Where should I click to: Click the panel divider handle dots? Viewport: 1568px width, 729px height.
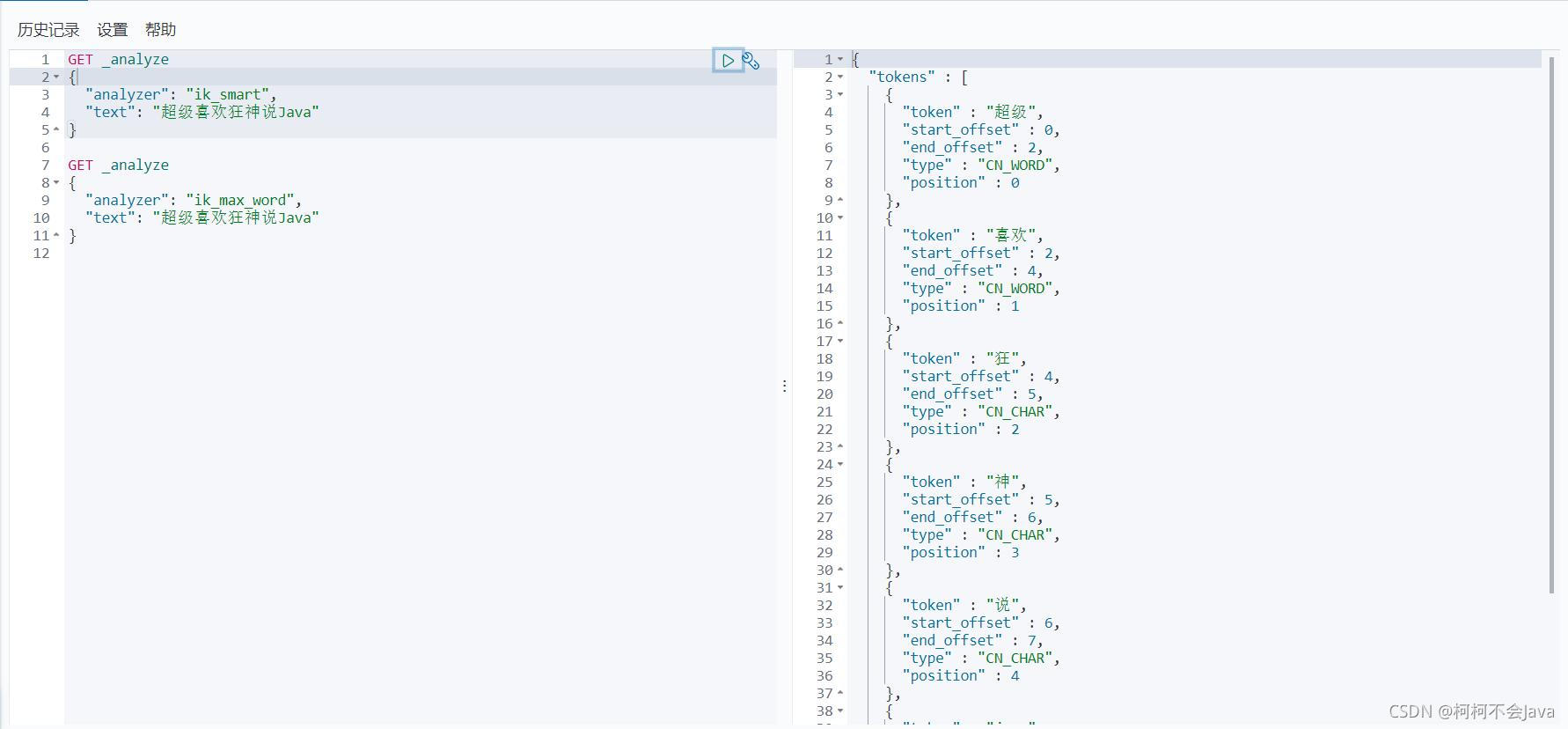tap(784, 386)
